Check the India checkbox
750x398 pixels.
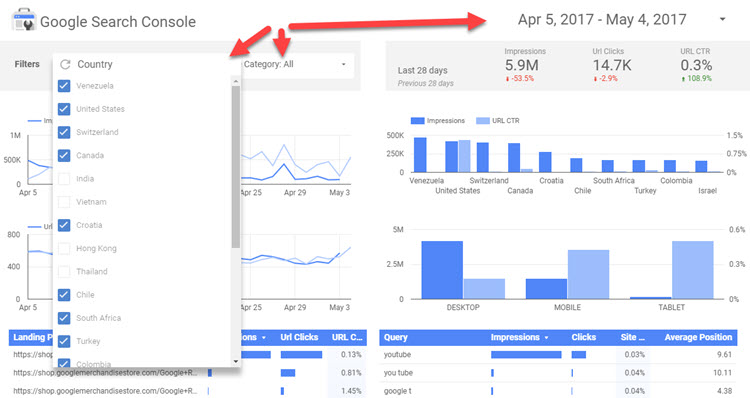[64, 178]
